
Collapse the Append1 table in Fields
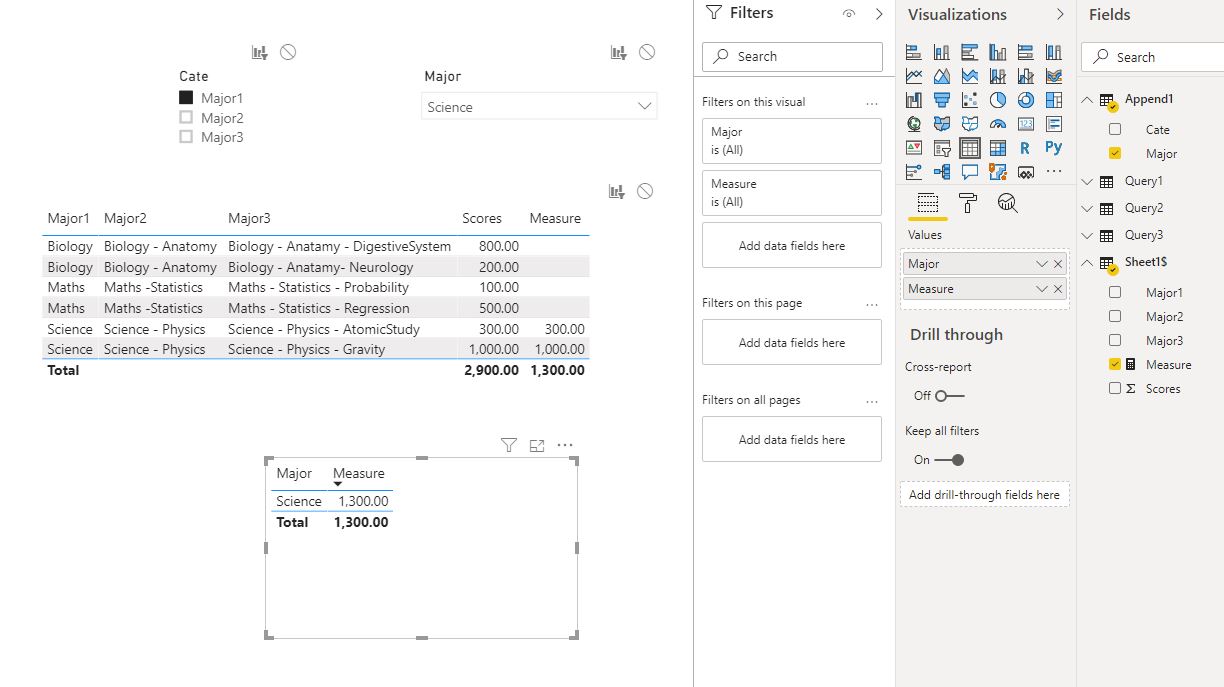click(1088, 99)
